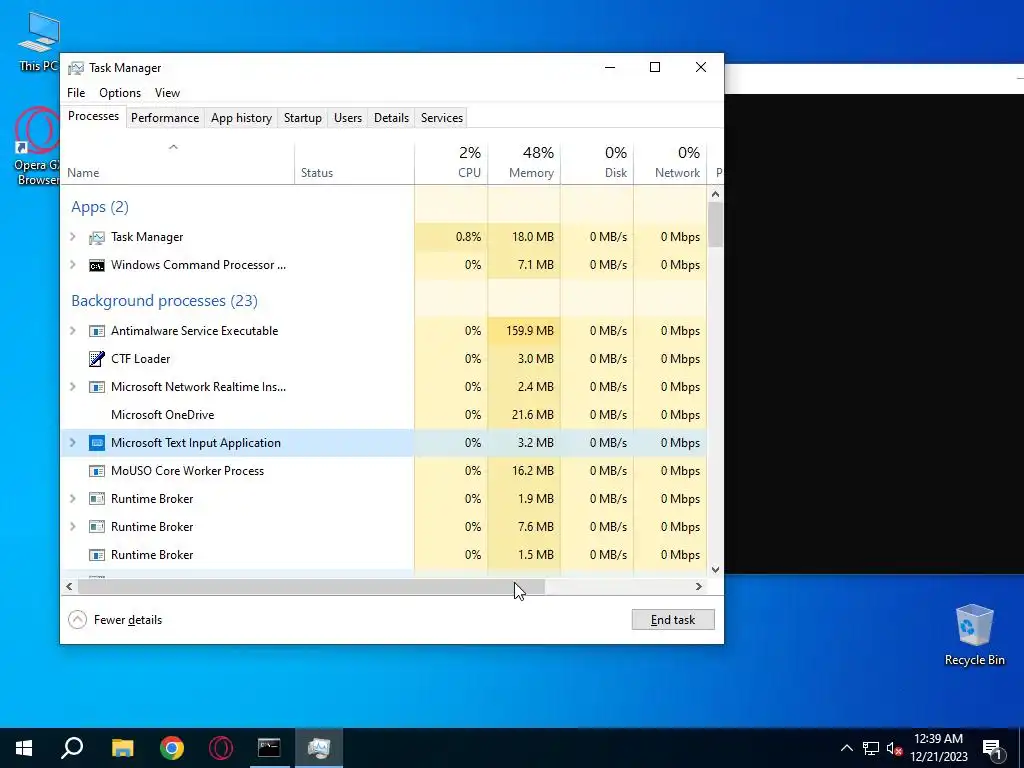
Task: Open the View menu
Action: pyautogui.click(x=167, y=93)
